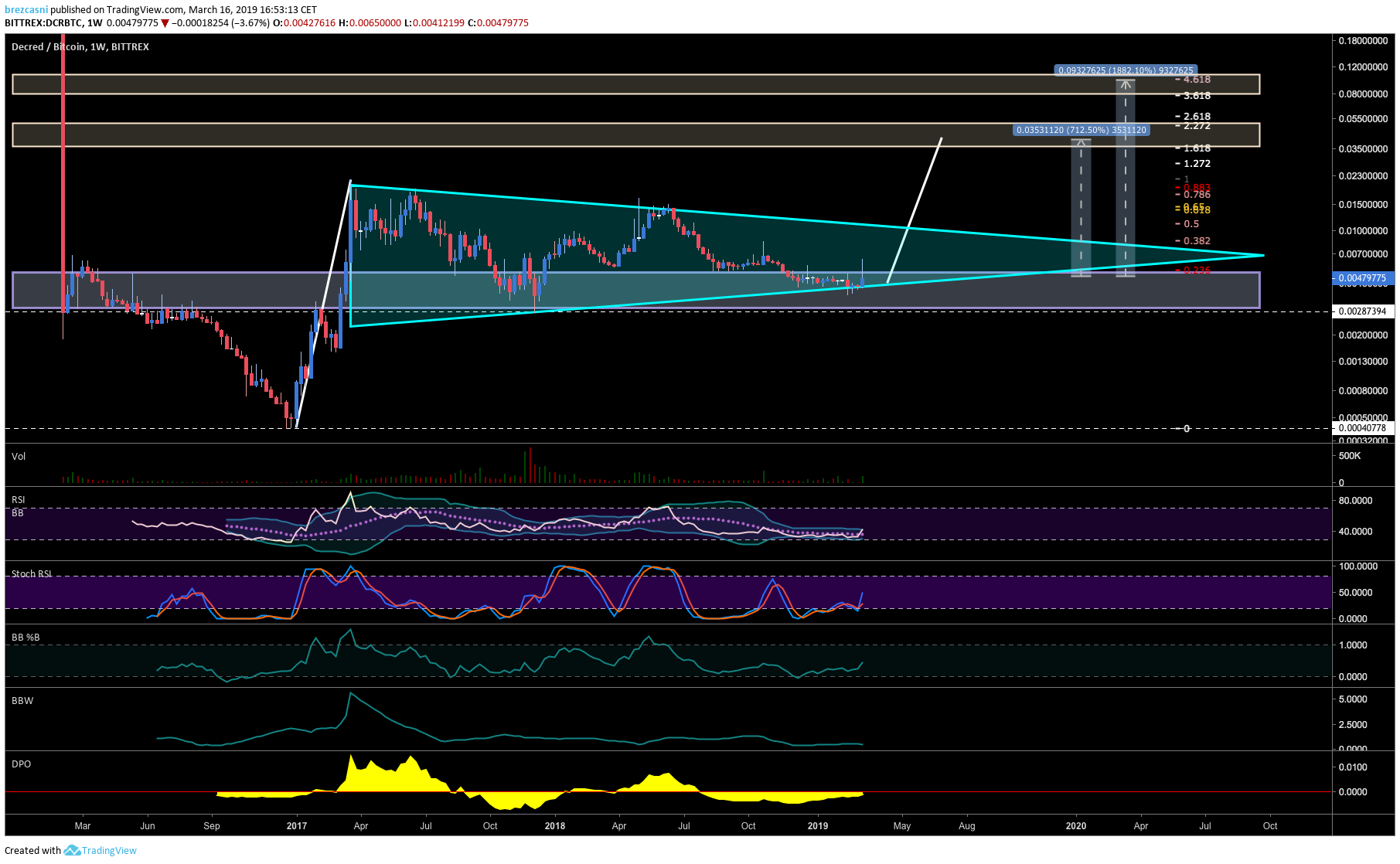Select the Stoch RSI indicator label
Screen dimensions: 1400x864
pyautogui.click(x=32, y=574)
